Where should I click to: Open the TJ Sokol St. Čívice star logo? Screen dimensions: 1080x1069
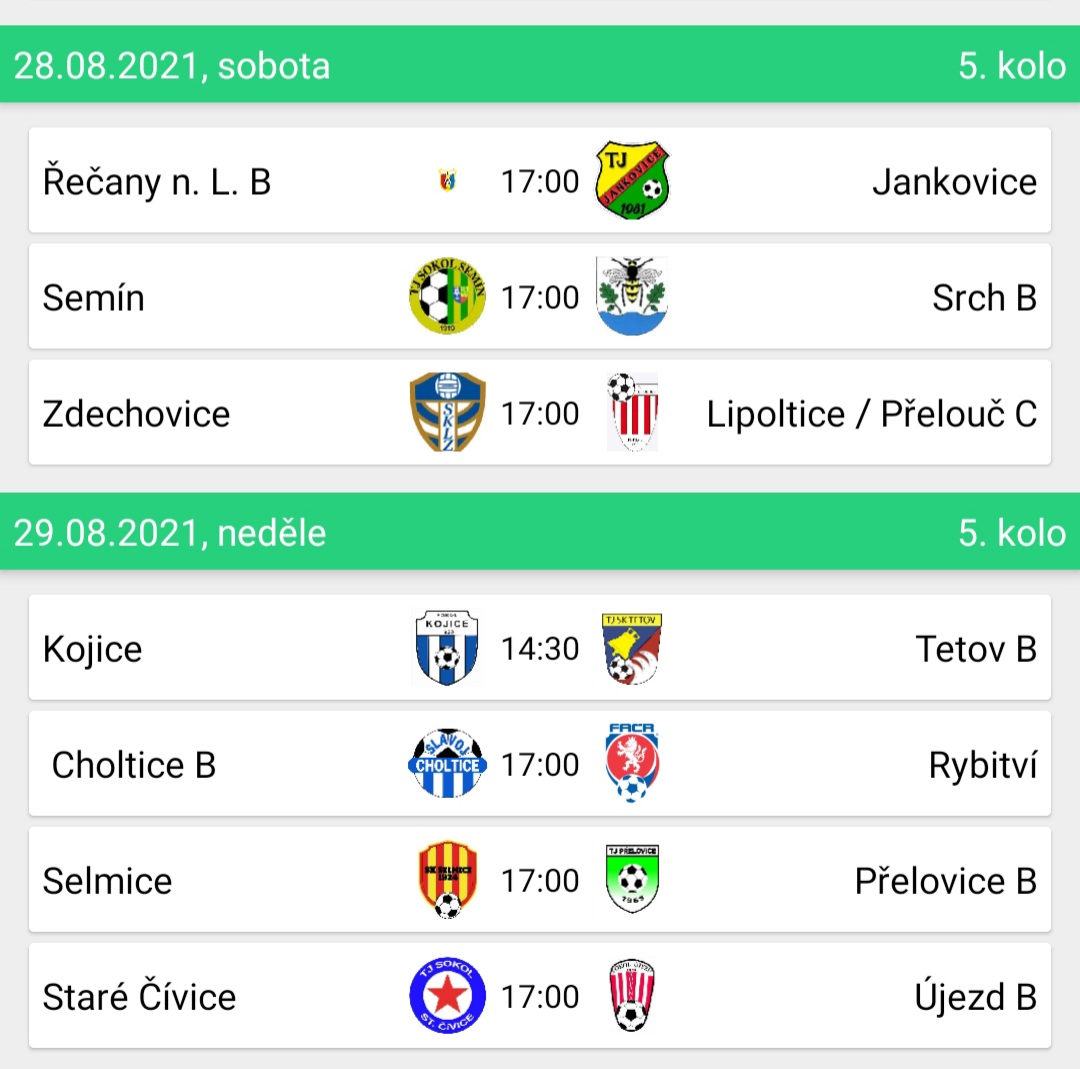[x=447, y=995]
